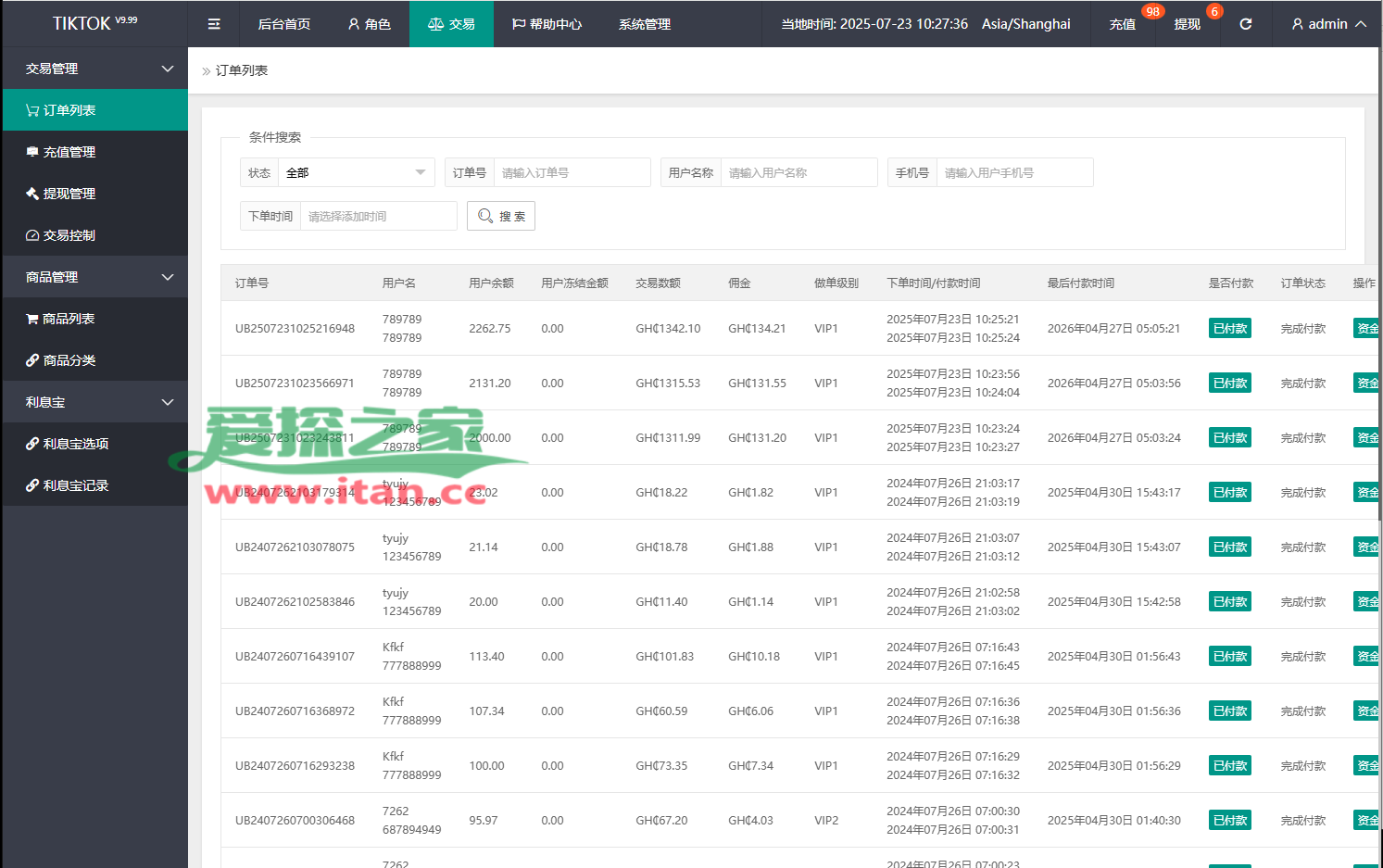Toggle the sidebar collapse hamburger icon
This screenshot has width=1383, height=868.
click(214, 24)
